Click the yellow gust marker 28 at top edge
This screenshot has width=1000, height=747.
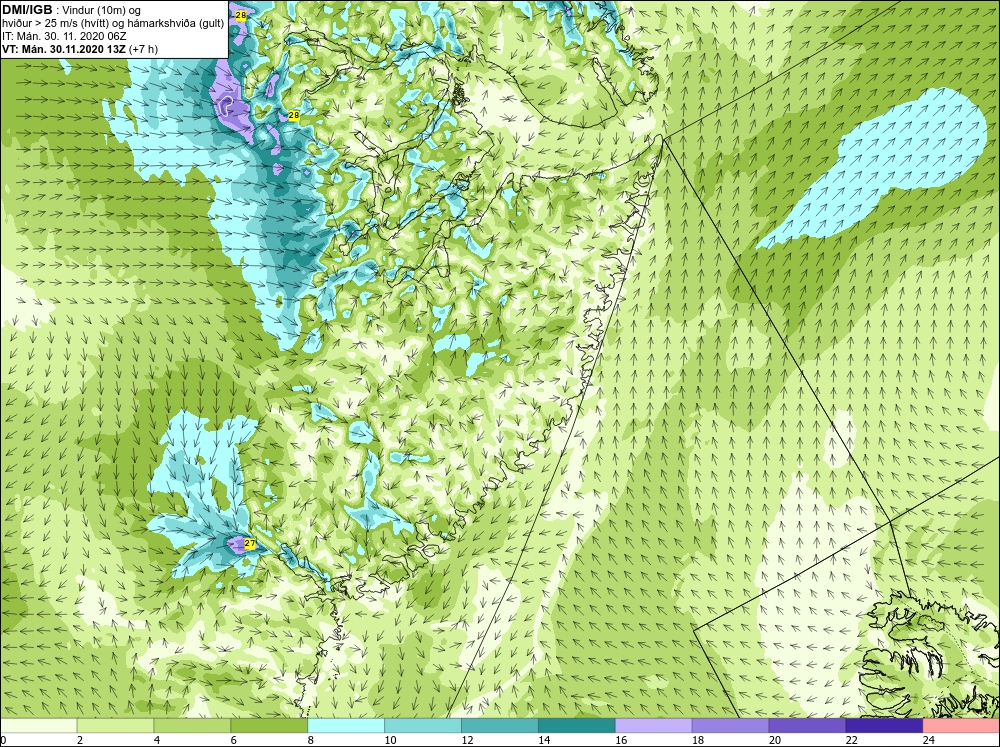[x=240, y=15]
